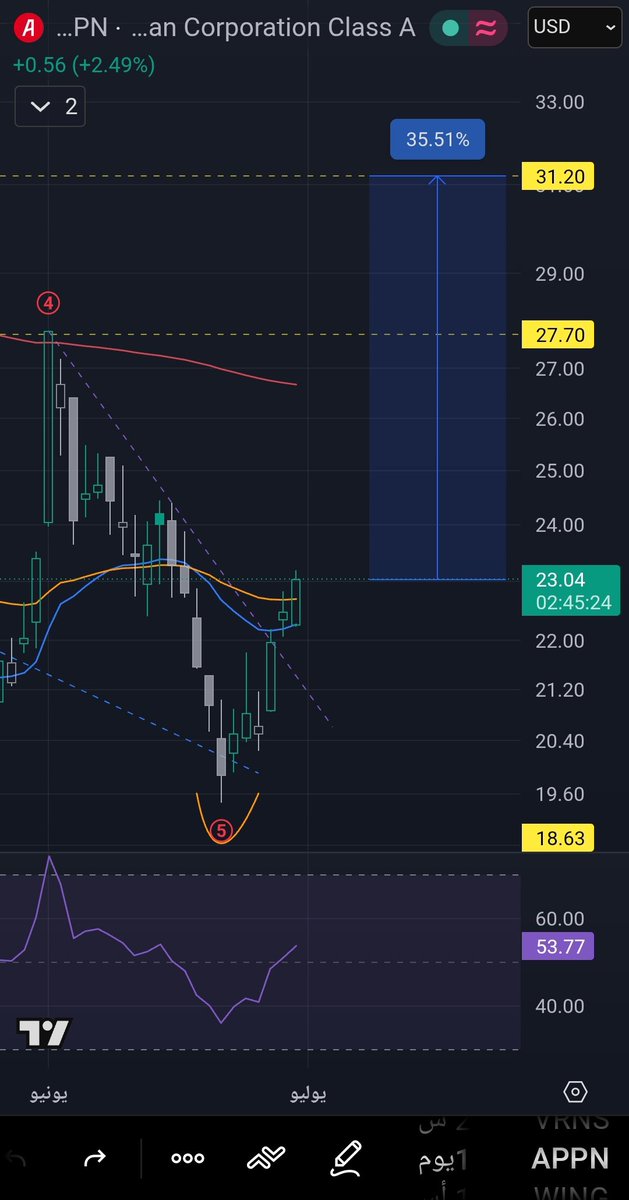
Task: Open chart settings hexagon gear icon
Action: click(x=575, y=1092)
